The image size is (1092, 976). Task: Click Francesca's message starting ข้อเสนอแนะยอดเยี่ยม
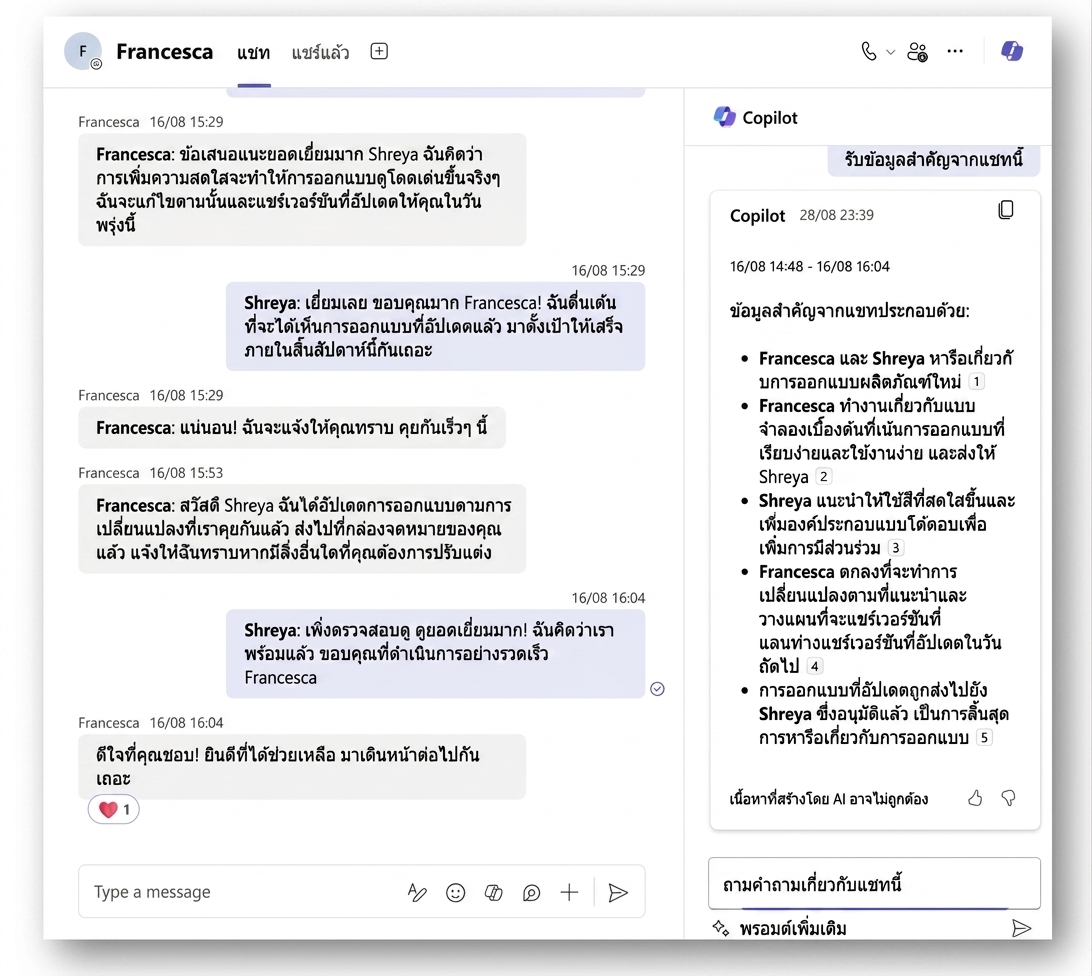302,189
